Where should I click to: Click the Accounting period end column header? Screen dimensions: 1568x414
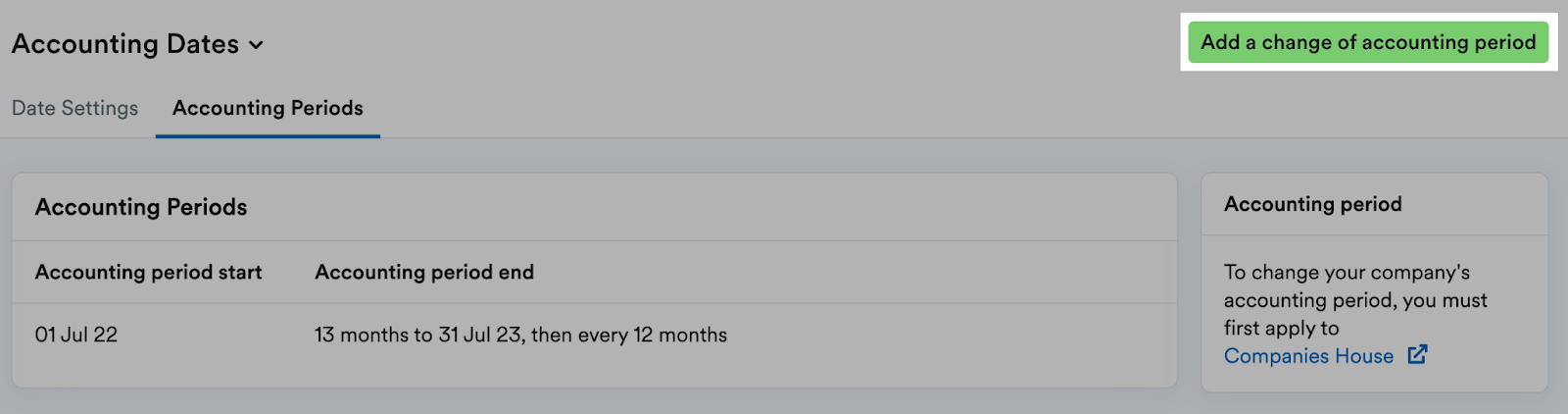pyautogui.click(x=424, y=272)
